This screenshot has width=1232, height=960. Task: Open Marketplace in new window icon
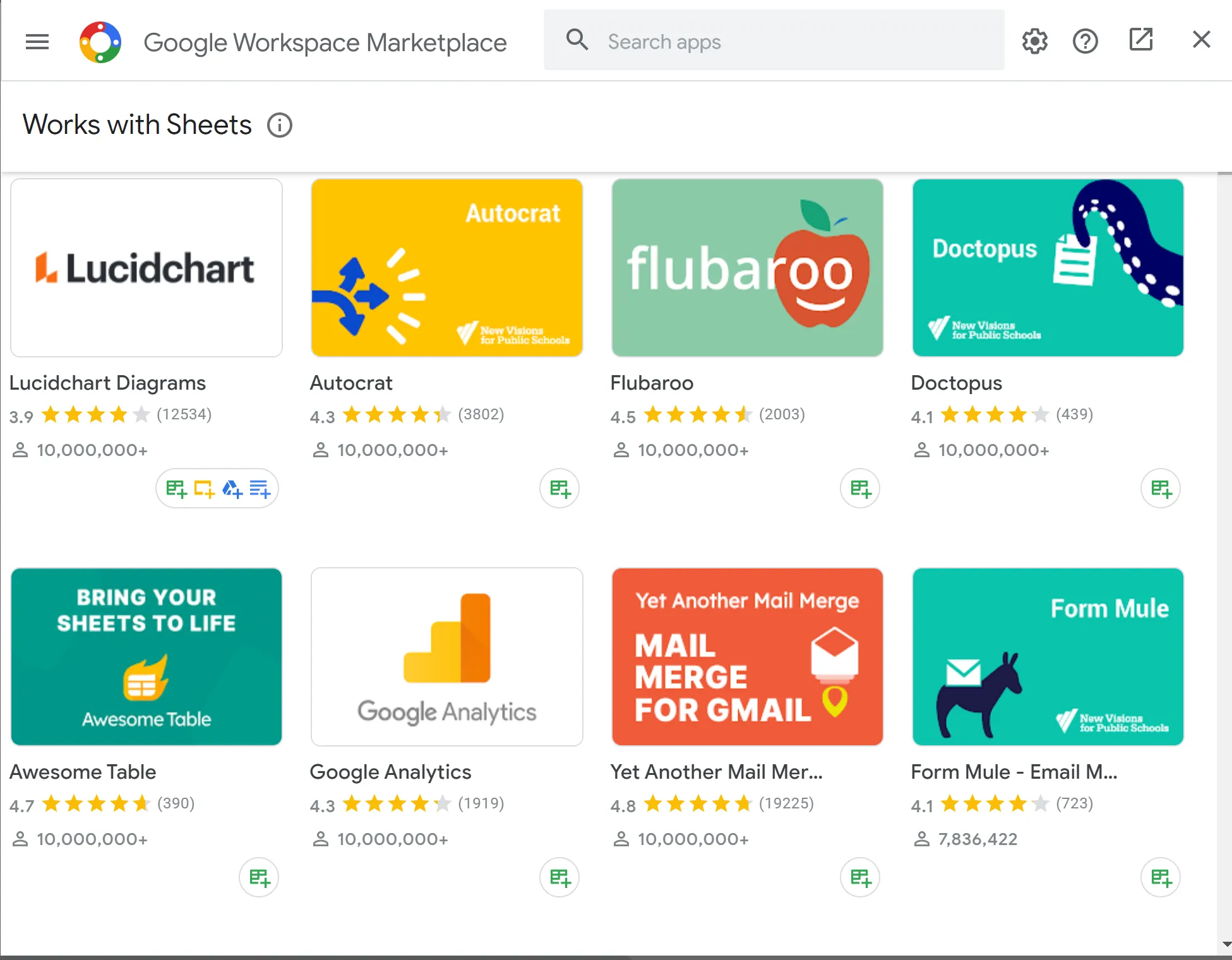(1140, 40)
